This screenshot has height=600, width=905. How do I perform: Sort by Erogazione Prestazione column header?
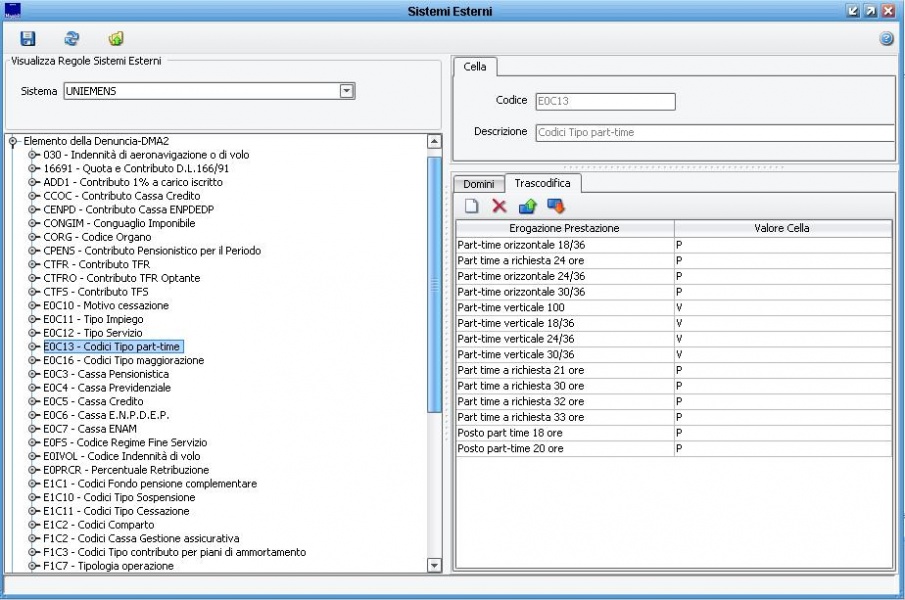[x=565, y=228]
